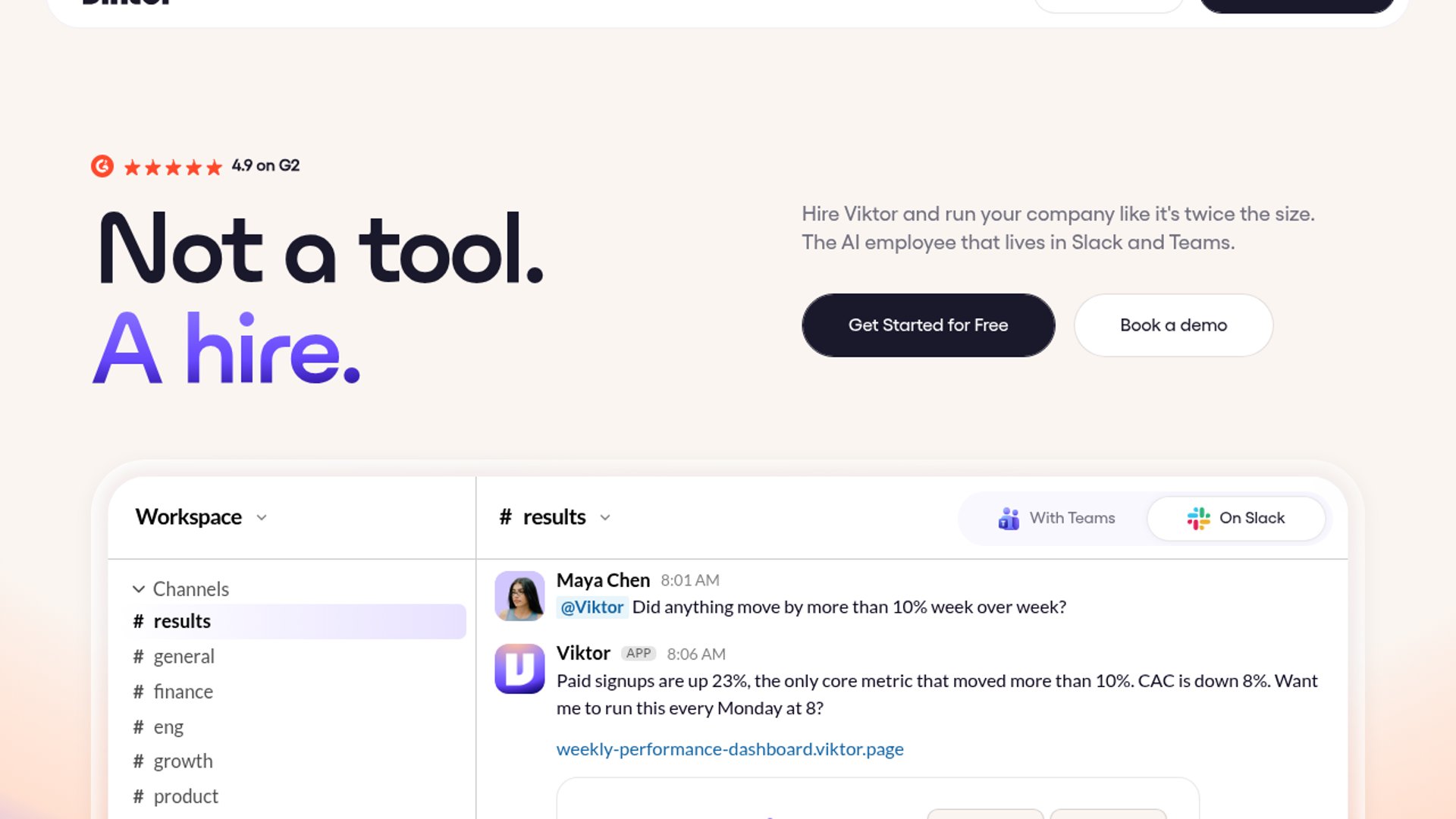Click the 4.9 on G2 text
Viewport: 1456px width, 819px height.
click(265, 165)
